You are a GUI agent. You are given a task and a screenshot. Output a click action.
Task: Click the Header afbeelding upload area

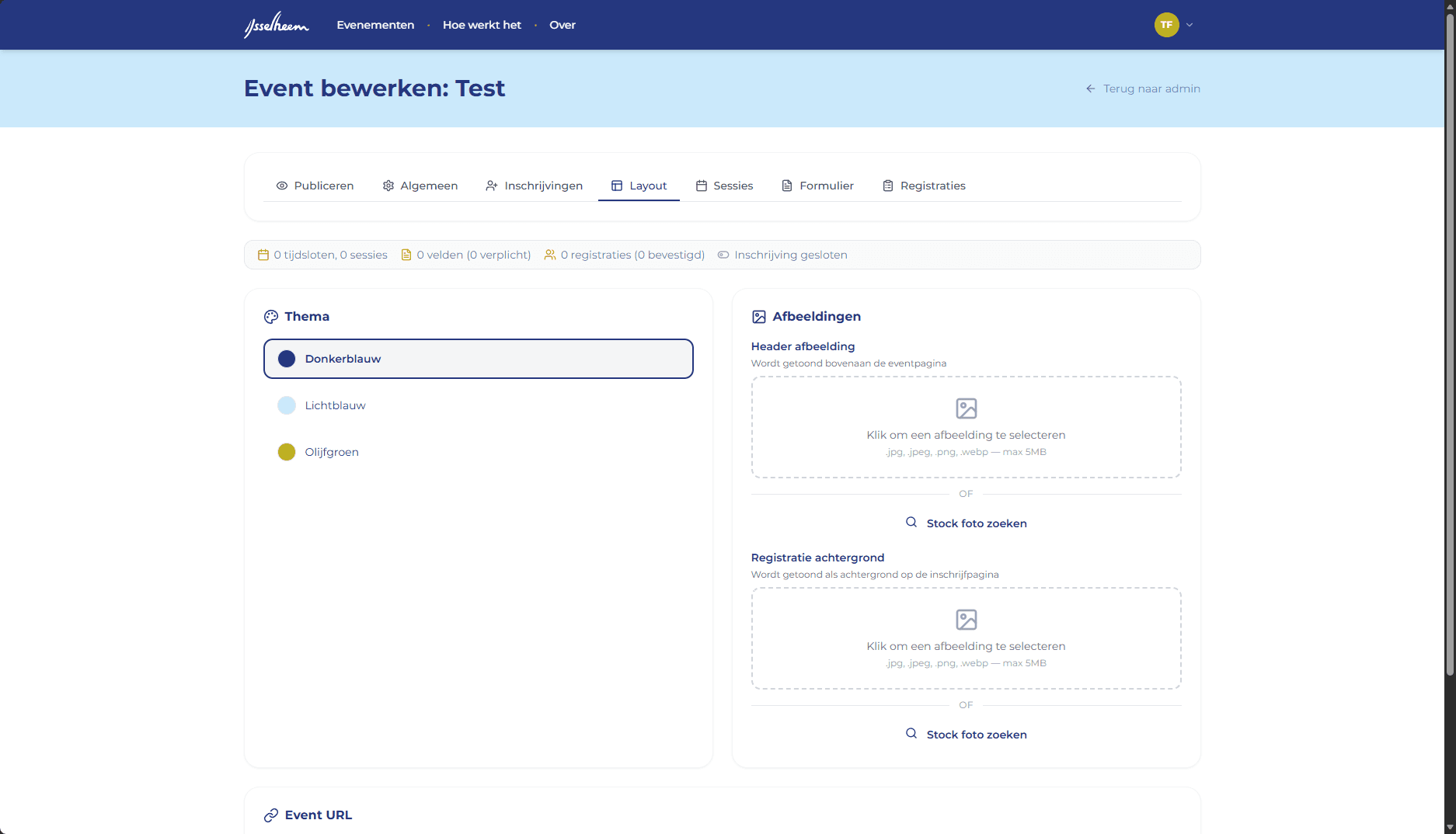(x=967, y=427)
